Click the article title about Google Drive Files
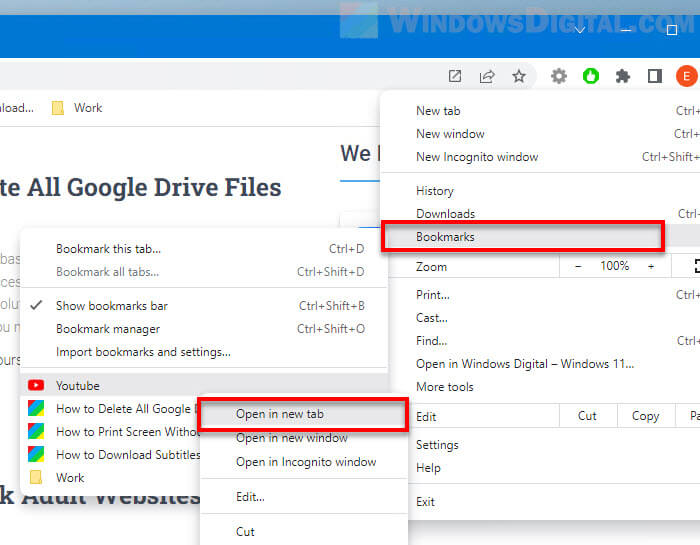This screenshot has width=700, height=545. point(141,187)
